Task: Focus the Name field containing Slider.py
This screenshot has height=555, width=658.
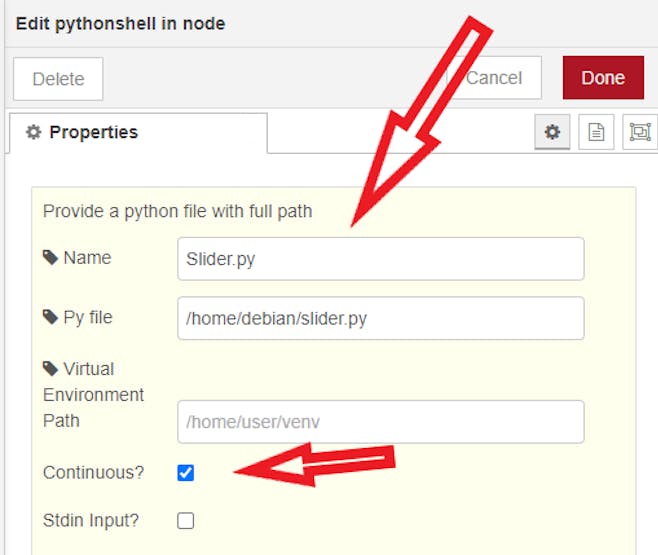Action: [381, 259]
